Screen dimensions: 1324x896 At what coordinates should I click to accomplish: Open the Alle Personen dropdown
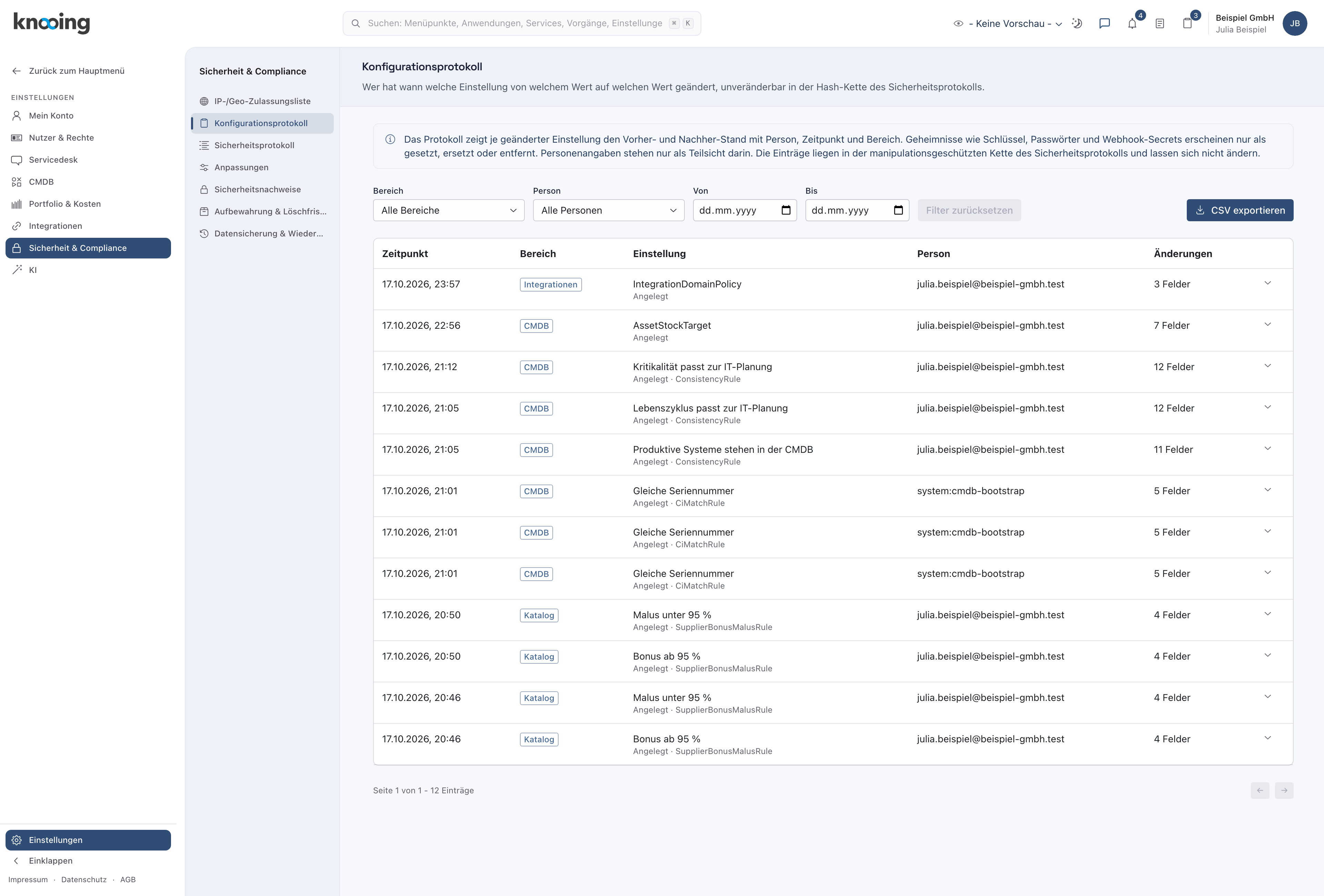(x=609, y=210)
